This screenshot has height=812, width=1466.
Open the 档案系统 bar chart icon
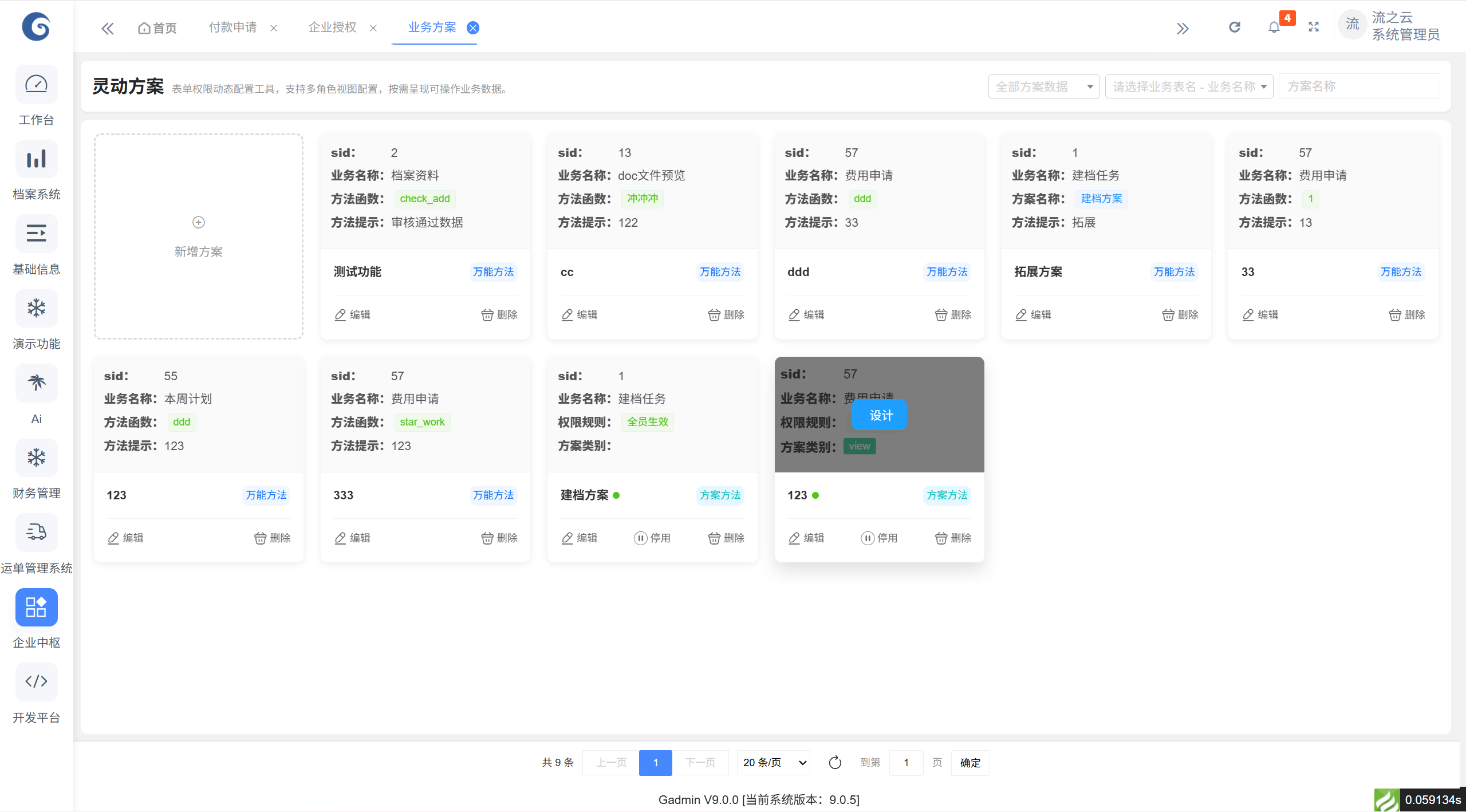click(36, 159)
